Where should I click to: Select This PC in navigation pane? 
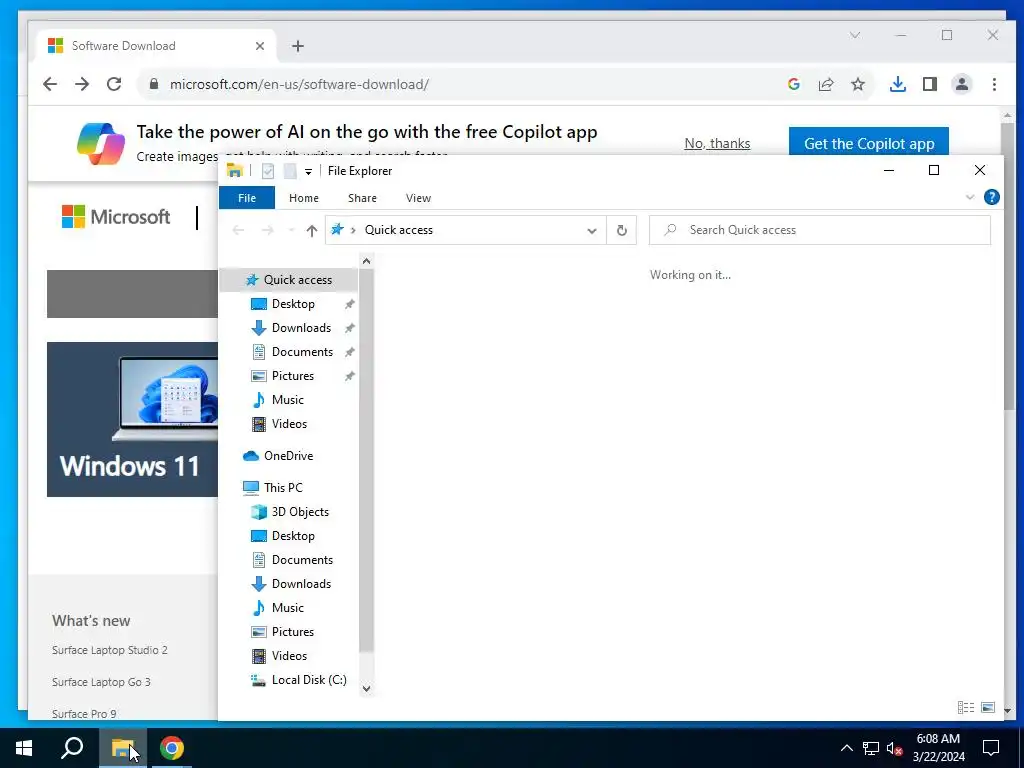pos(283,488)
